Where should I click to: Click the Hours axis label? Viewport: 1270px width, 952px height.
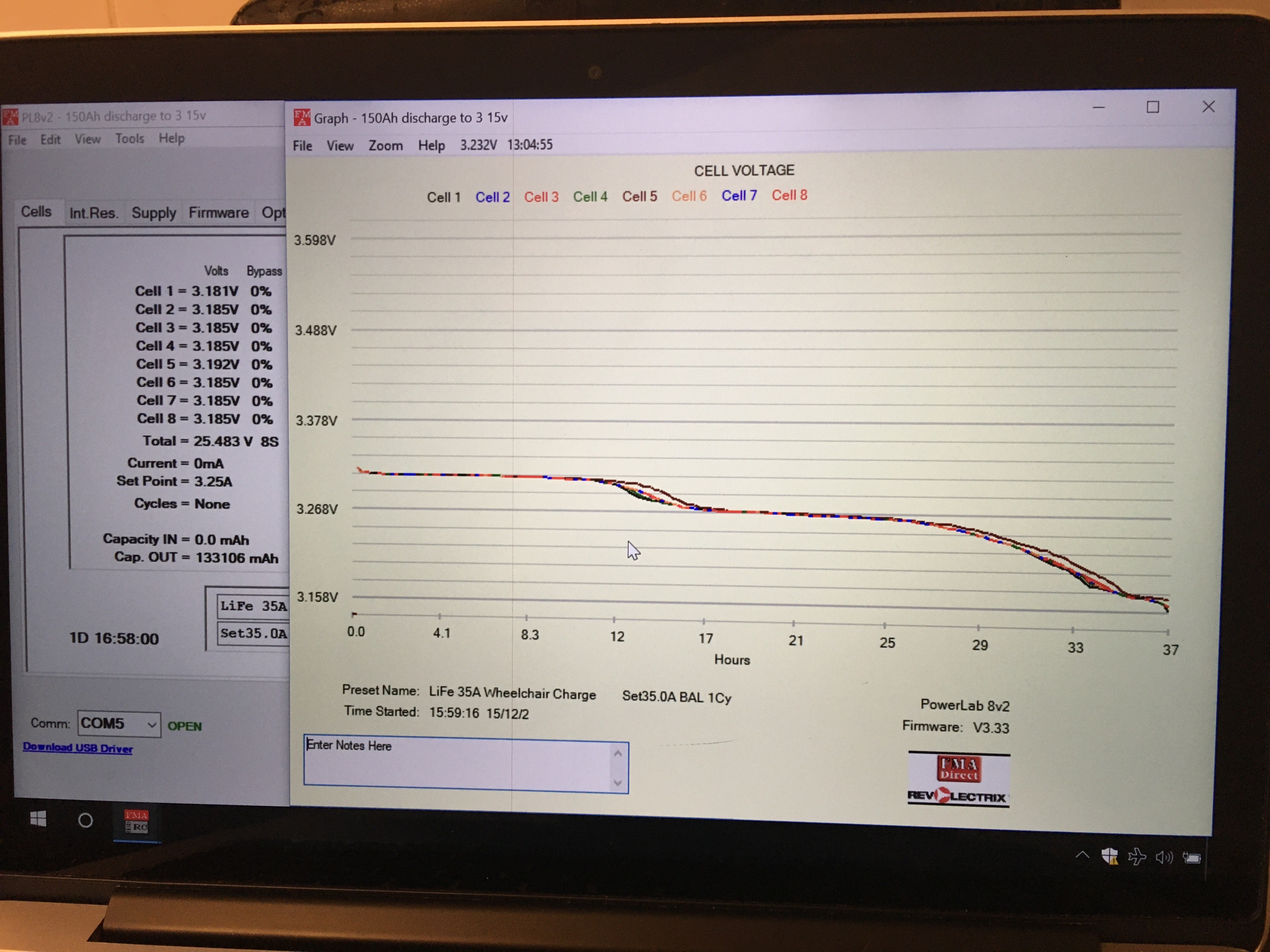tap(732, 660)
